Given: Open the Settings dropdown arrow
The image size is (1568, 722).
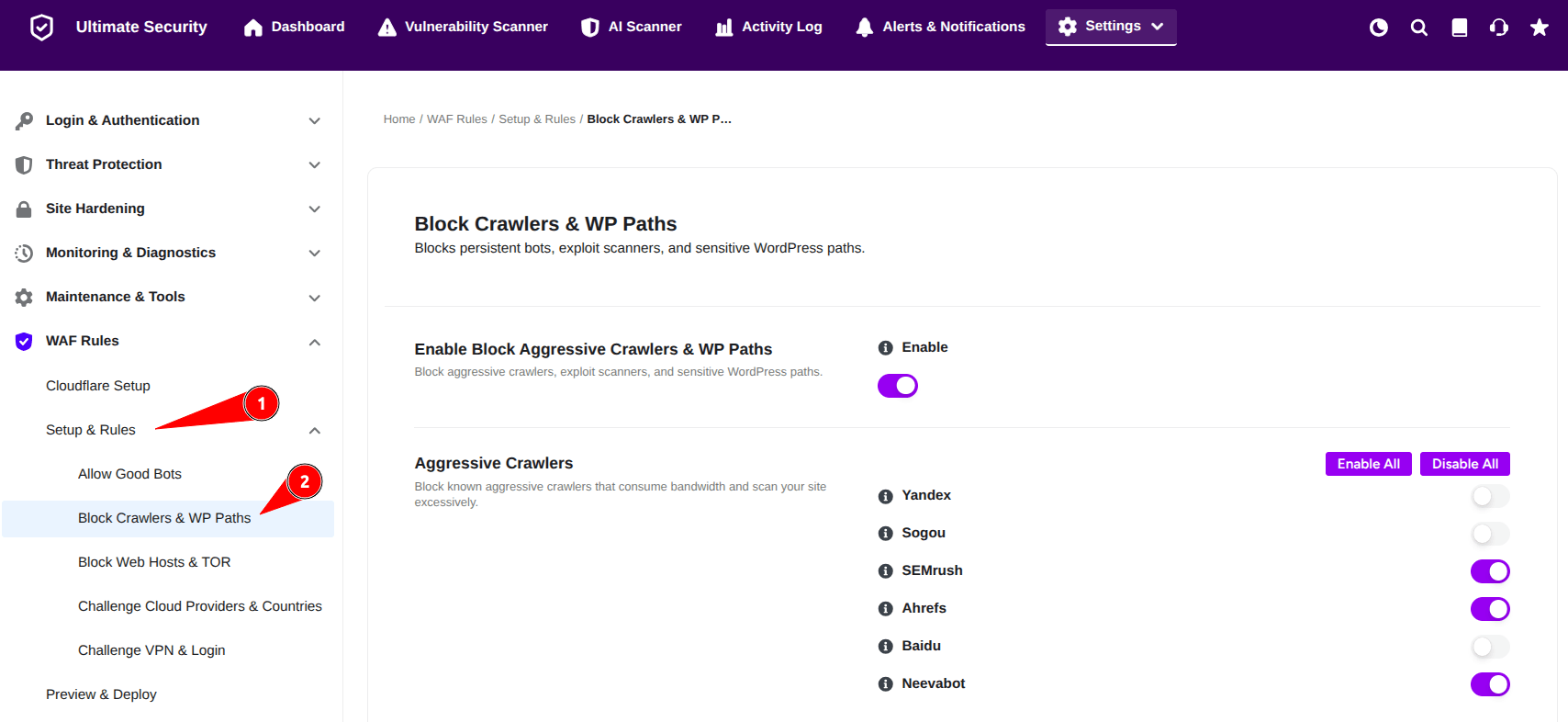Looking at the screenshot, I should coord(1158,27).
